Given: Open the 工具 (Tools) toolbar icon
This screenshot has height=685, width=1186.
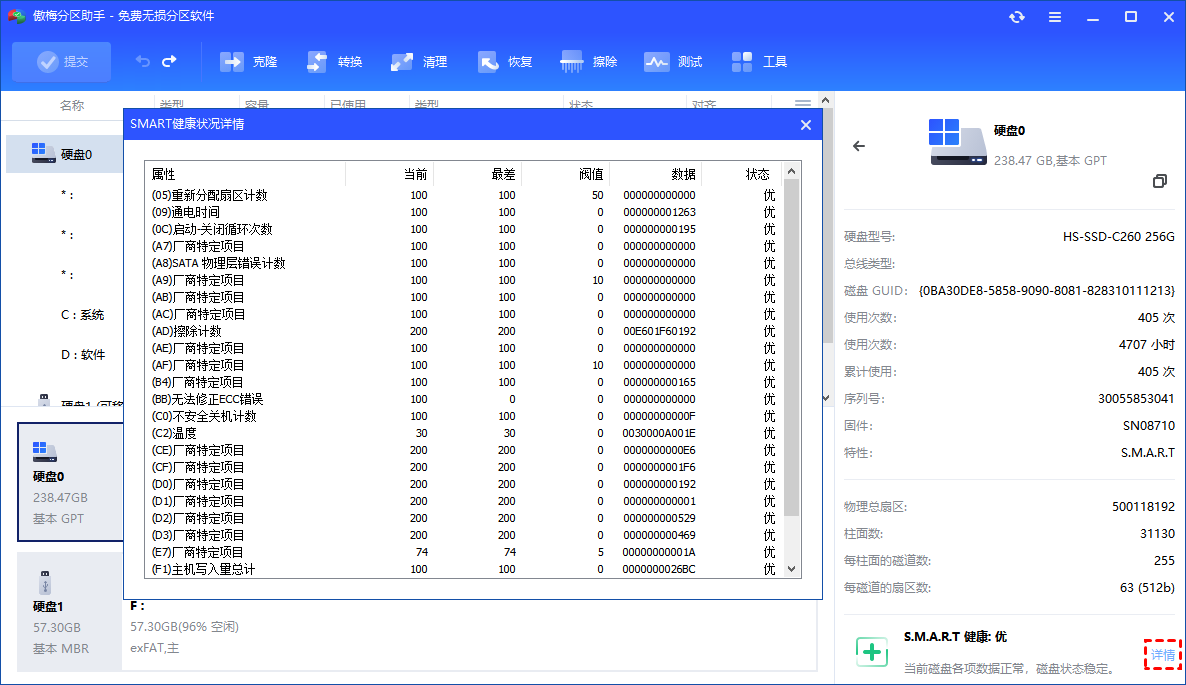Looking at the screenshot, I should [760, 61].
